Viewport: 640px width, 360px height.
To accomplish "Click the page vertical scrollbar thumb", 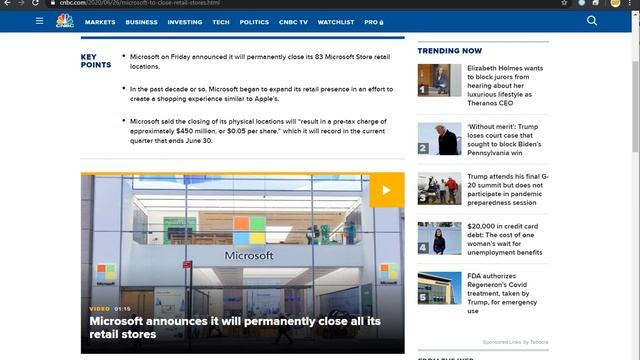I will (x=636, y=106).
